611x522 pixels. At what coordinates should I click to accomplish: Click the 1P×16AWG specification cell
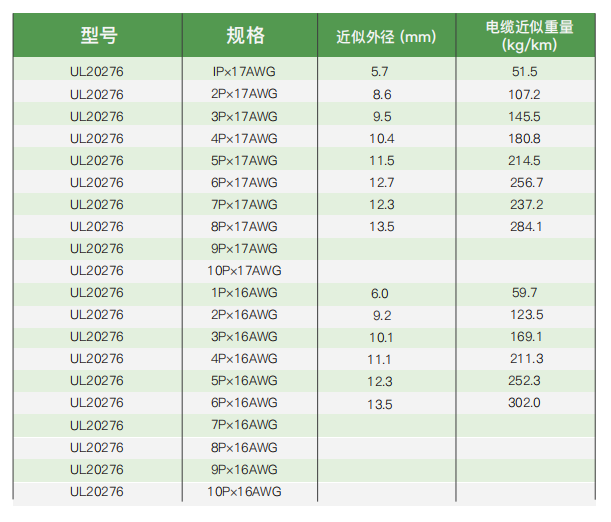[245, 292]
